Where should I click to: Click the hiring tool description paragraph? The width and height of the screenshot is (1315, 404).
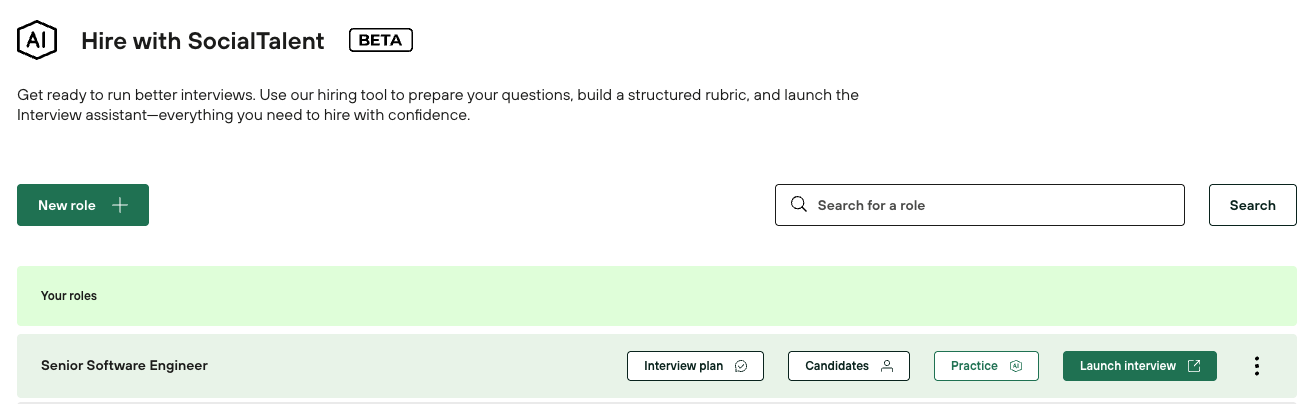coord(438,105)
